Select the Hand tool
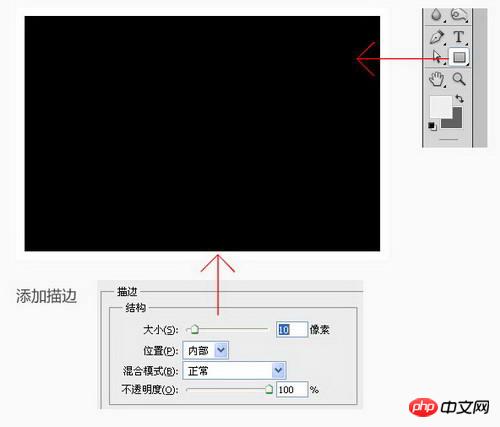The height and width of the screenshot is (427, 500). point(436,79)
